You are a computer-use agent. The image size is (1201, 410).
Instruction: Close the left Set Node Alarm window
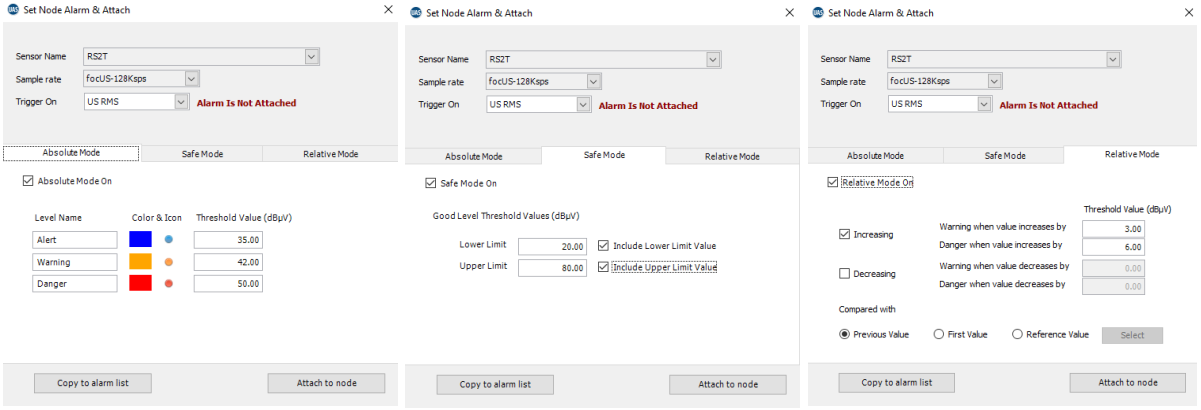click(x=388, y=10)
